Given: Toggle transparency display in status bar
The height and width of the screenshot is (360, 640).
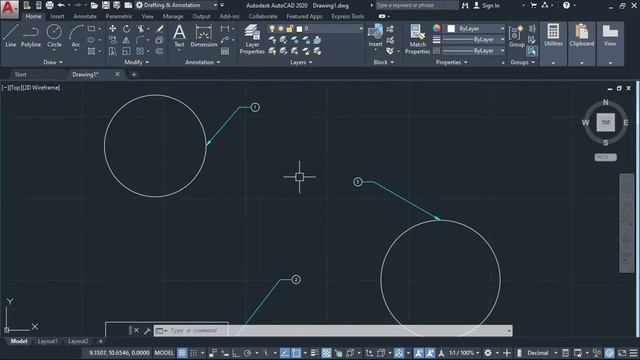Looking at the screenshot, I should pyautogui.click(x=326, y=353).
